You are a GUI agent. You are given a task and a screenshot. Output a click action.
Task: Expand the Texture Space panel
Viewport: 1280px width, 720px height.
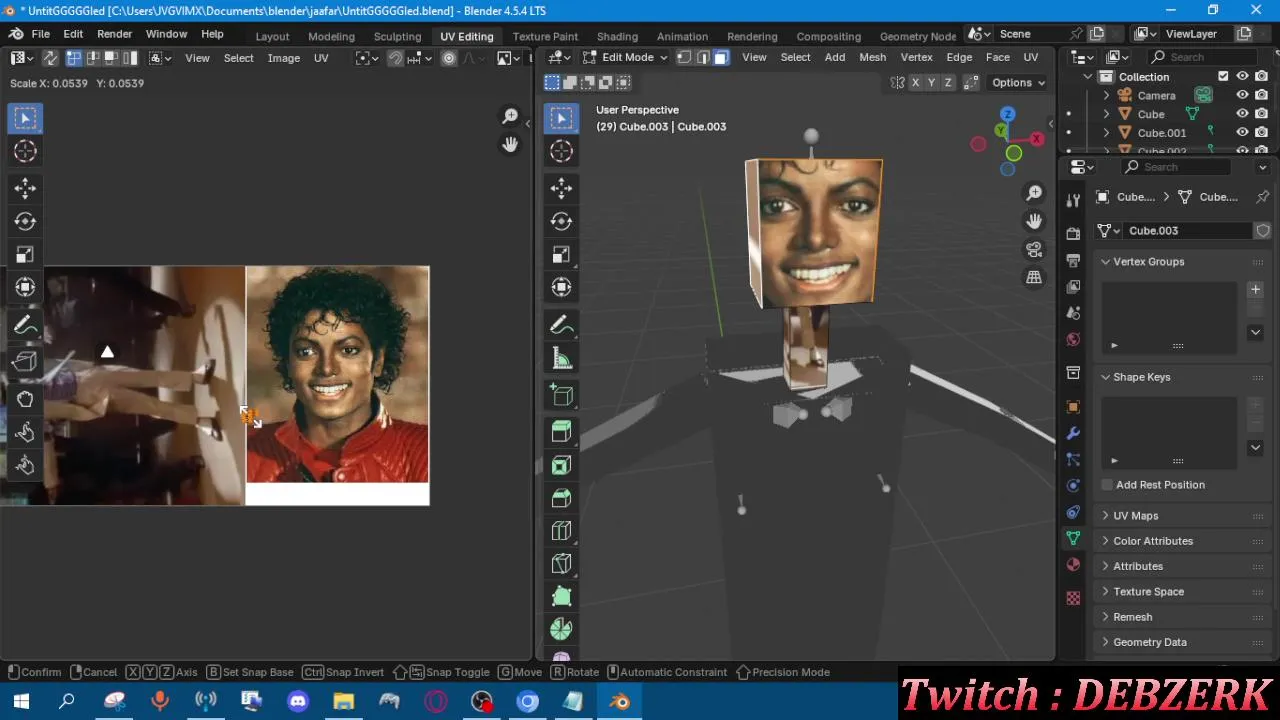pos(1148,592)
